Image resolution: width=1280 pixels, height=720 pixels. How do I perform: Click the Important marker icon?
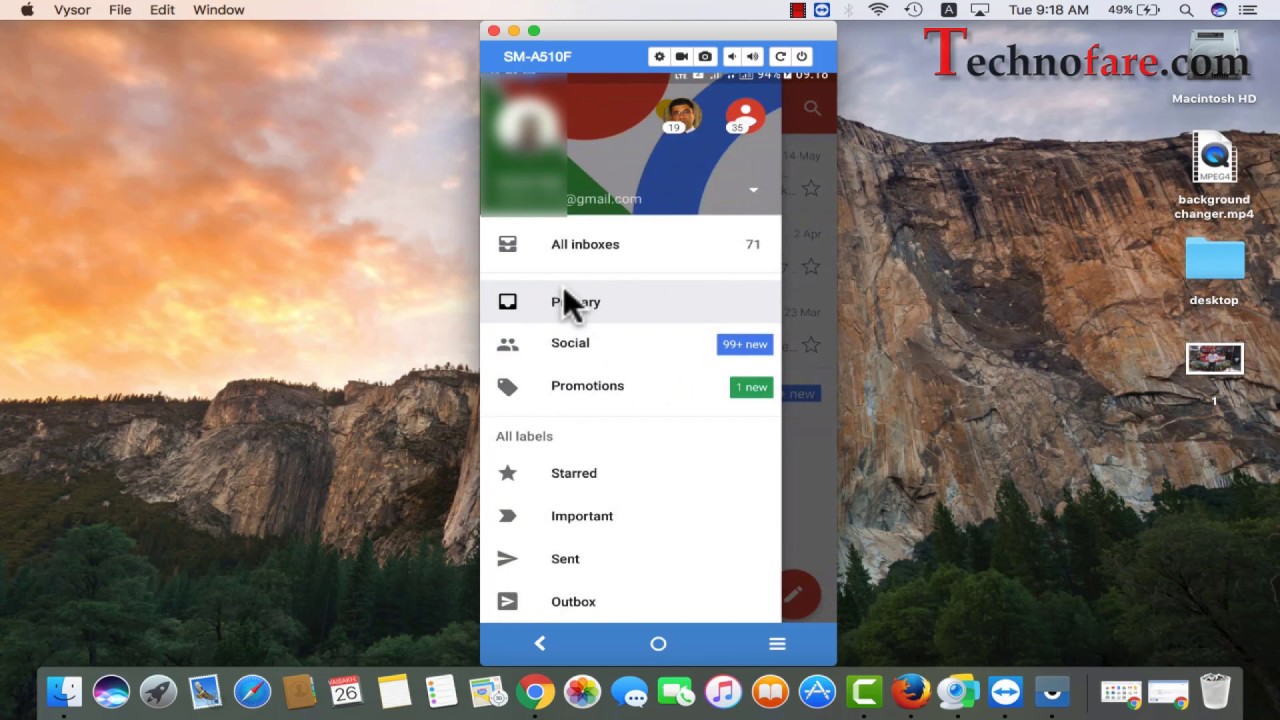pyautogui.click(x=507, y=516)
